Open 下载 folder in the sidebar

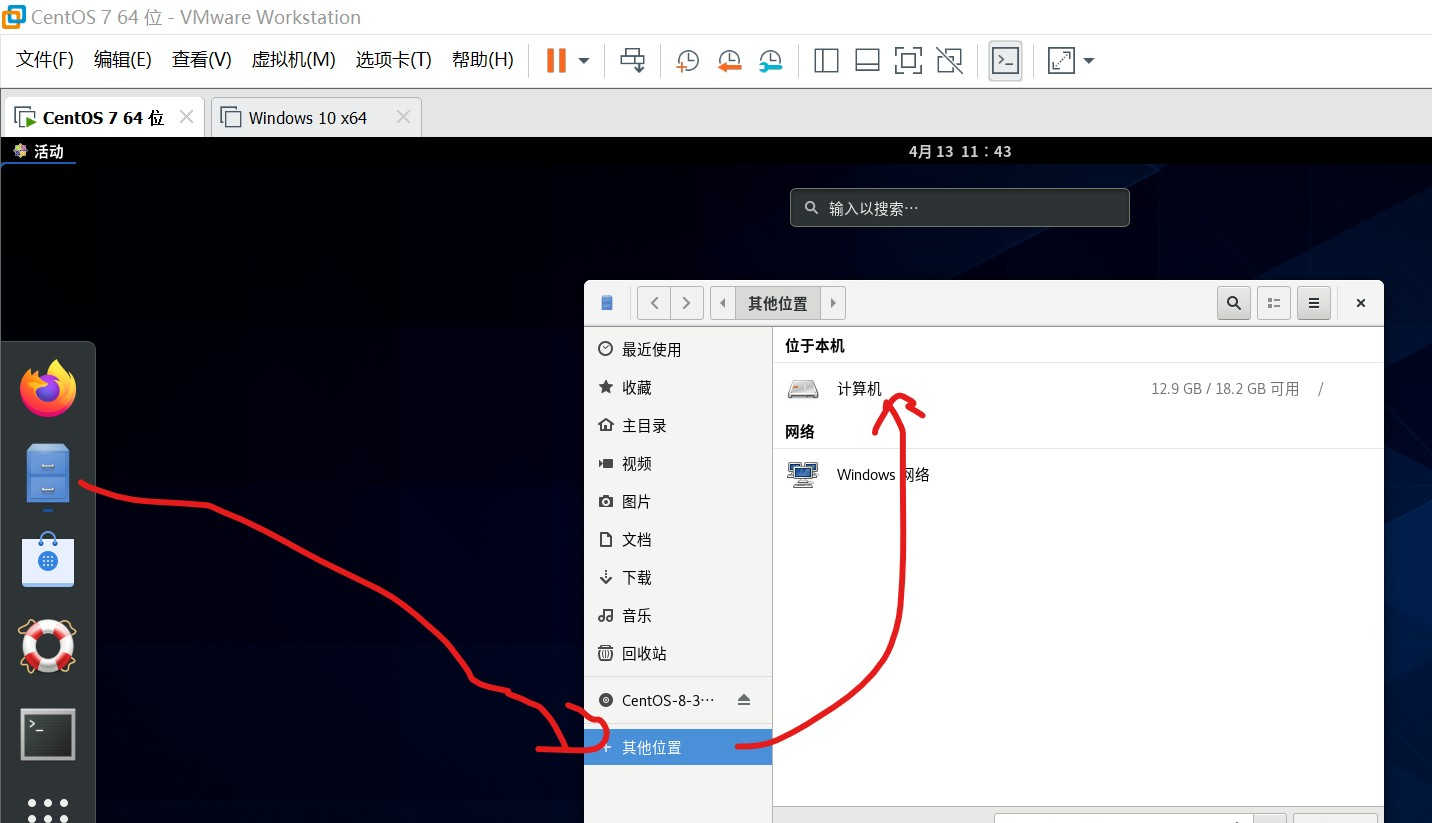coord(678,577)
